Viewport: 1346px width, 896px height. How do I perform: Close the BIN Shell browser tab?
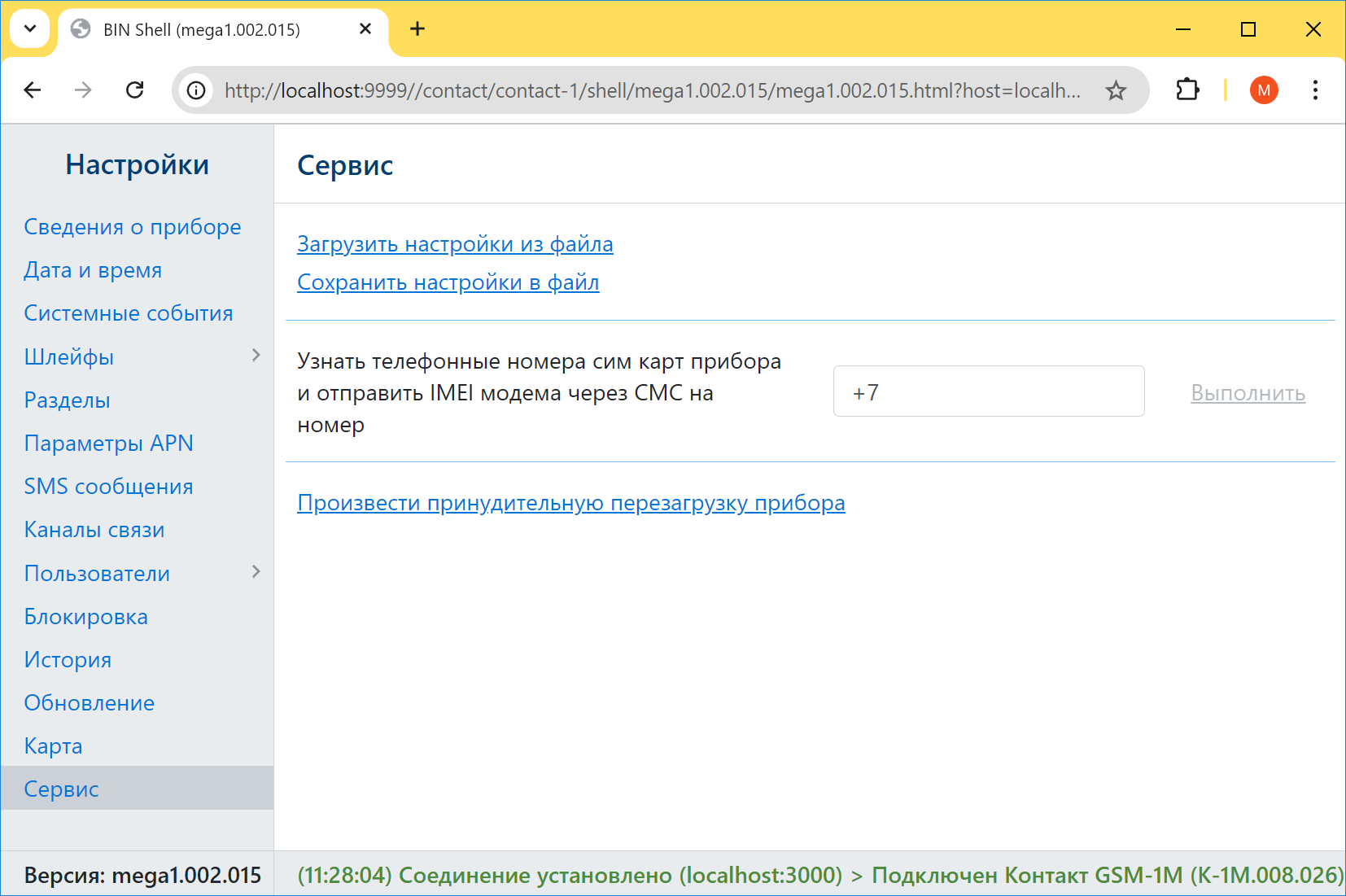tap(365, 29)
